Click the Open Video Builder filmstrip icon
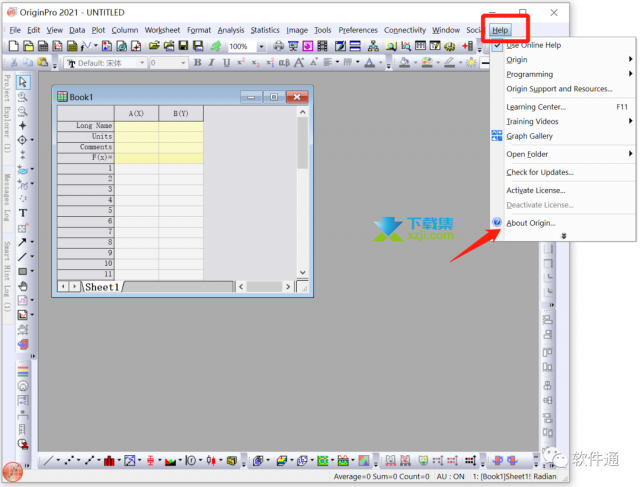 [x=322, y=46]
